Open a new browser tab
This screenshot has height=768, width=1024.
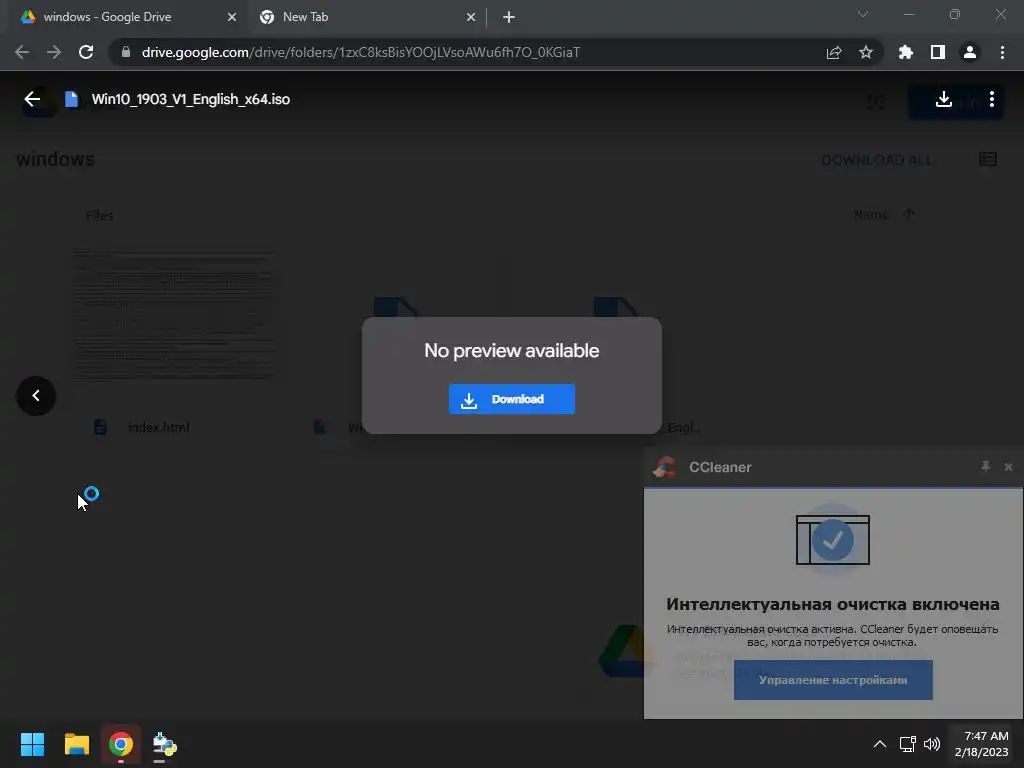coord(509,17)
